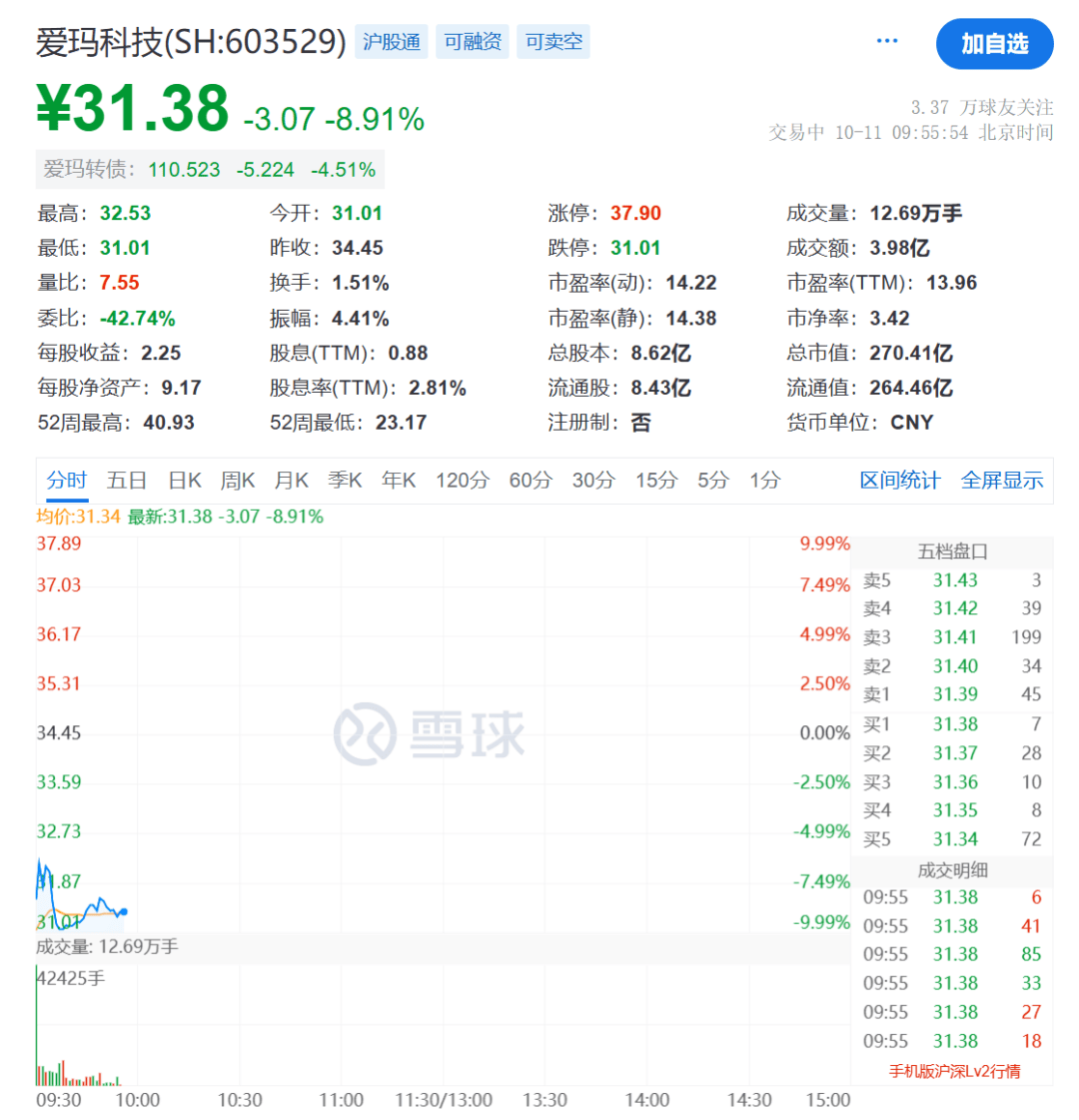Click the 最高 value 32.53

[x=125, y=213]
